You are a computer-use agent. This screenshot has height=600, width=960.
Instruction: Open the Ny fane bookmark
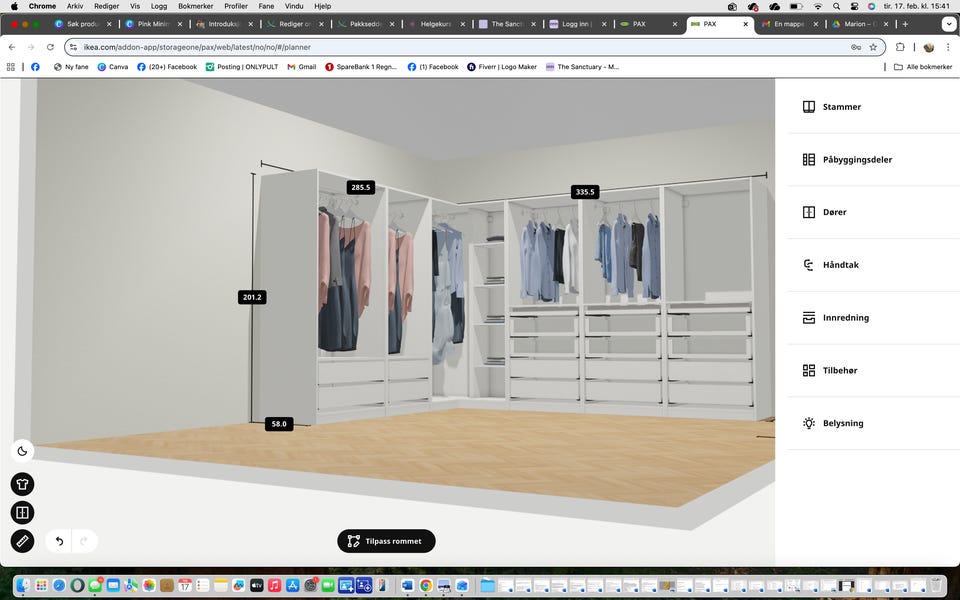pos(71,67)
